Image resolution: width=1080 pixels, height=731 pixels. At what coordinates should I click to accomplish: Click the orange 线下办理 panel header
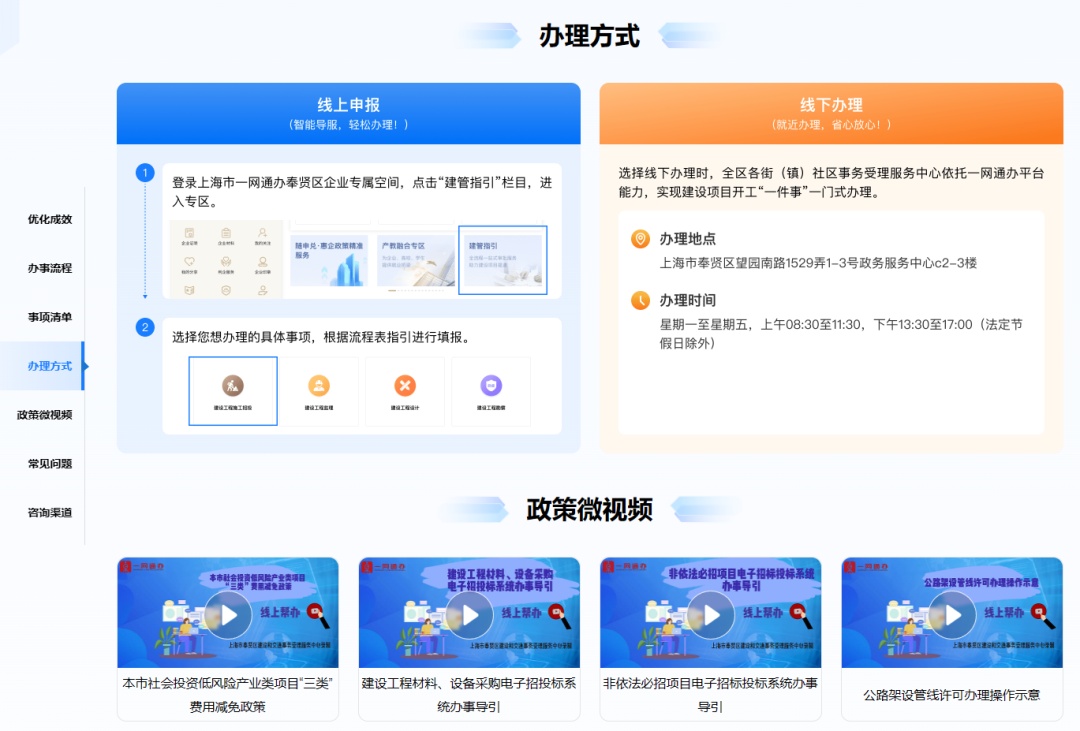pos(831,114)
